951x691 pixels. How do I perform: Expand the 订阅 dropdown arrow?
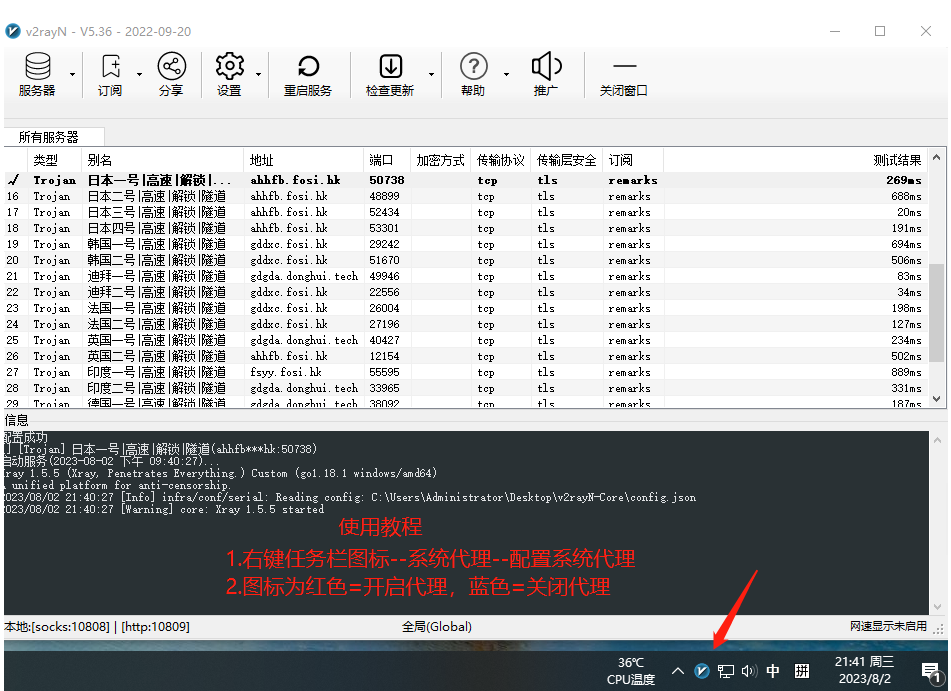[x=139, y=75]
